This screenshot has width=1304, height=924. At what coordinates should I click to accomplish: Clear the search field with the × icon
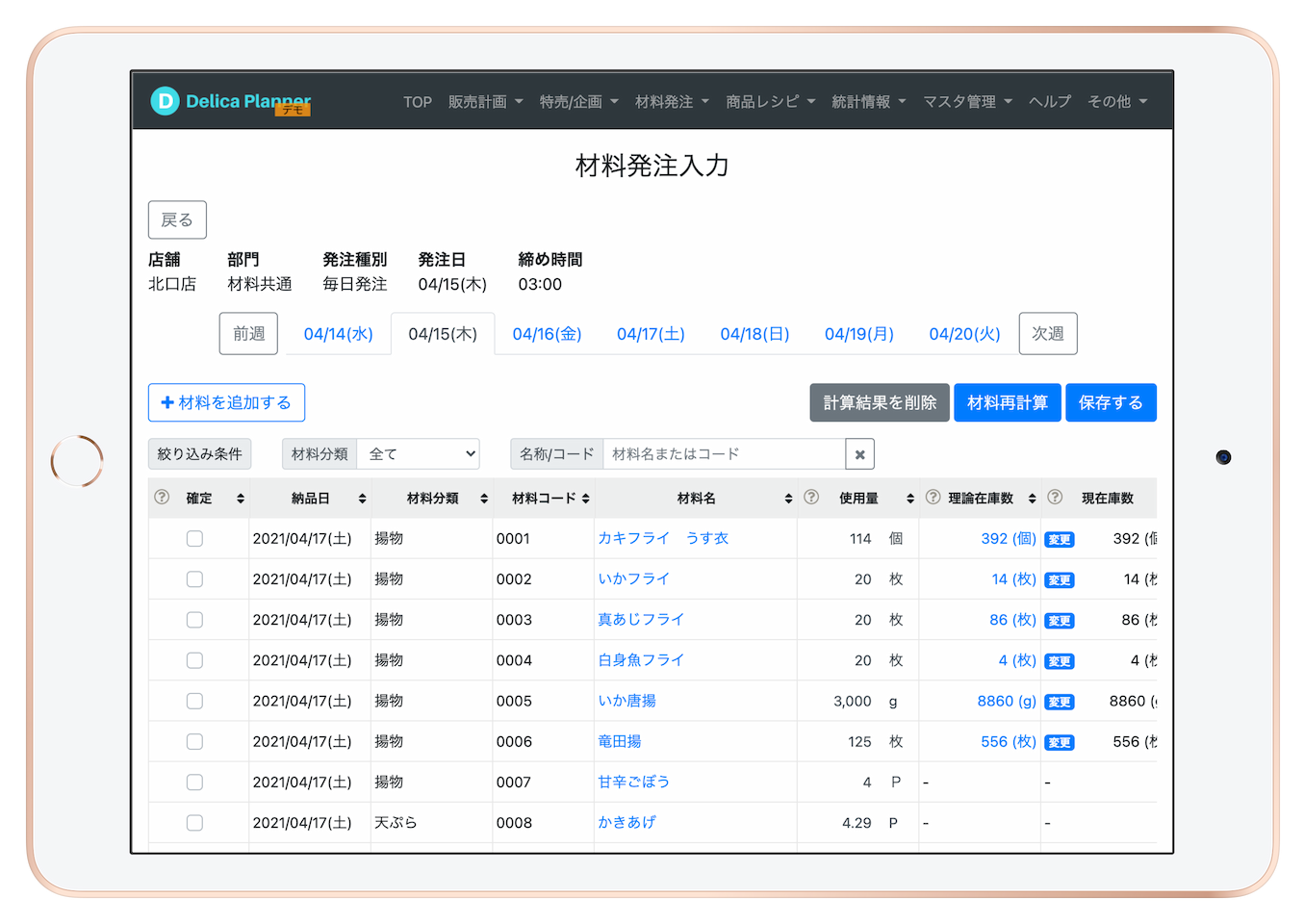point(859,453)
